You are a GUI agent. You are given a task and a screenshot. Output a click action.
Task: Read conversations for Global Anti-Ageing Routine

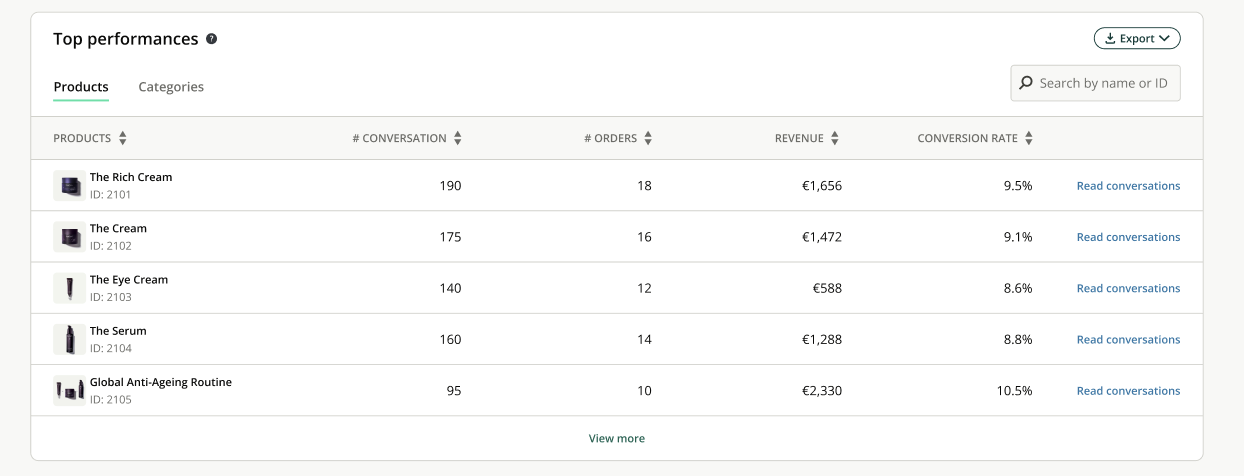(x=1128, y=391)
